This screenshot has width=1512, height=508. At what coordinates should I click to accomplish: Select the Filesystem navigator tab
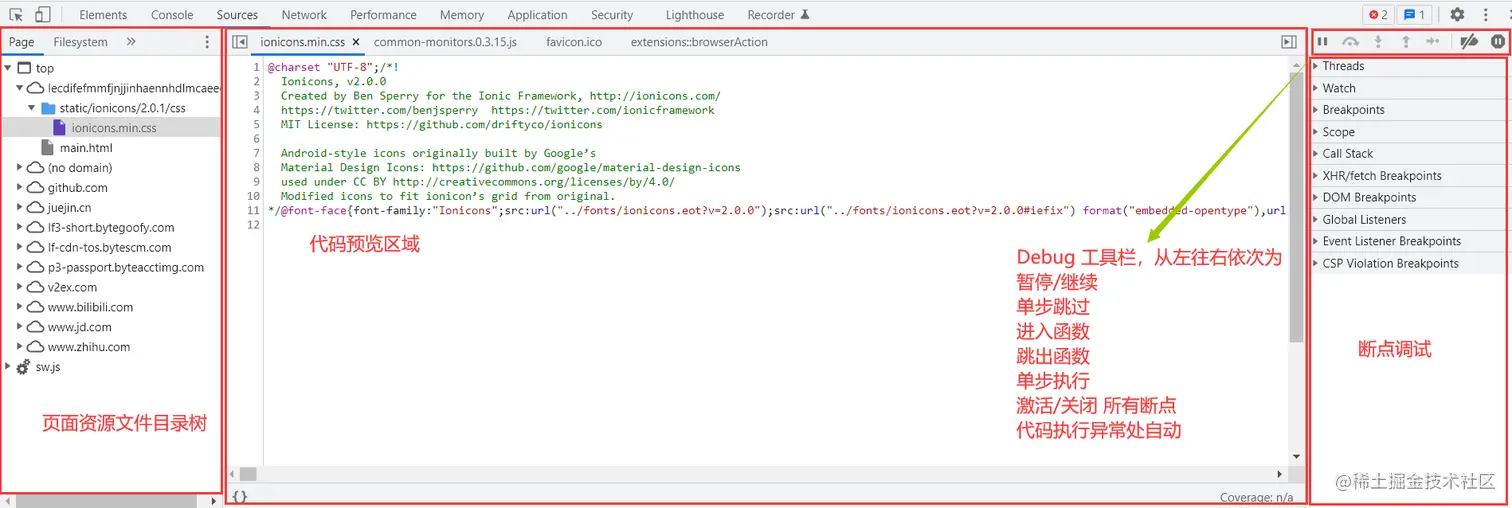click(80, 42)
